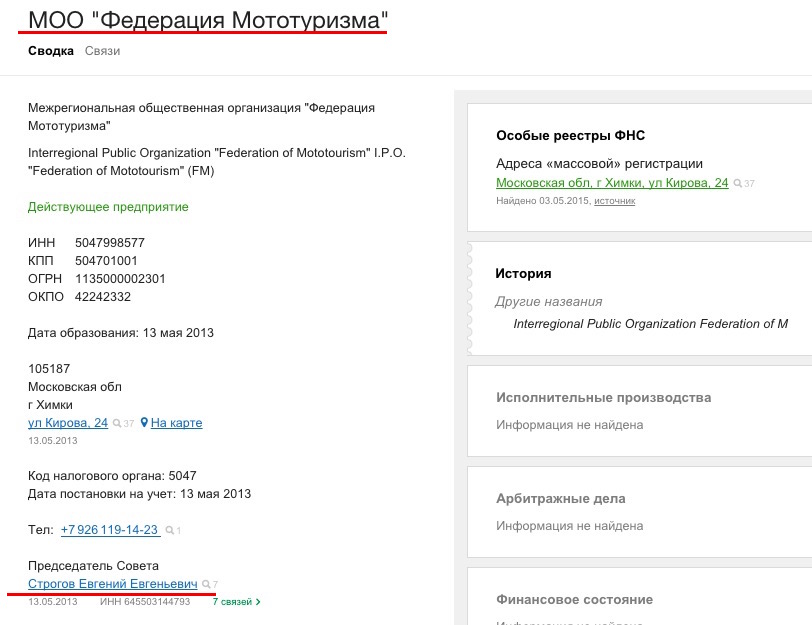This screenshot has height=625, width=812.
Task: Open the Сводка tab
Action: 51,51
